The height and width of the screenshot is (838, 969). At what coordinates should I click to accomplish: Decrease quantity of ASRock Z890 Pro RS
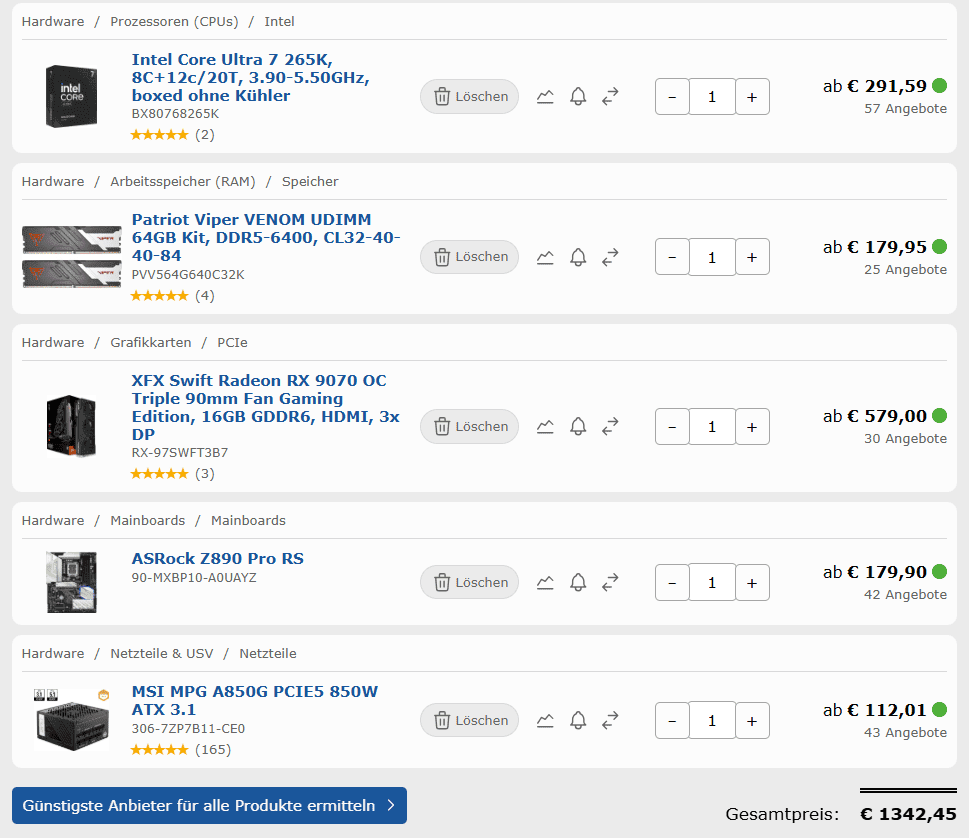click(x=672, y=582)
